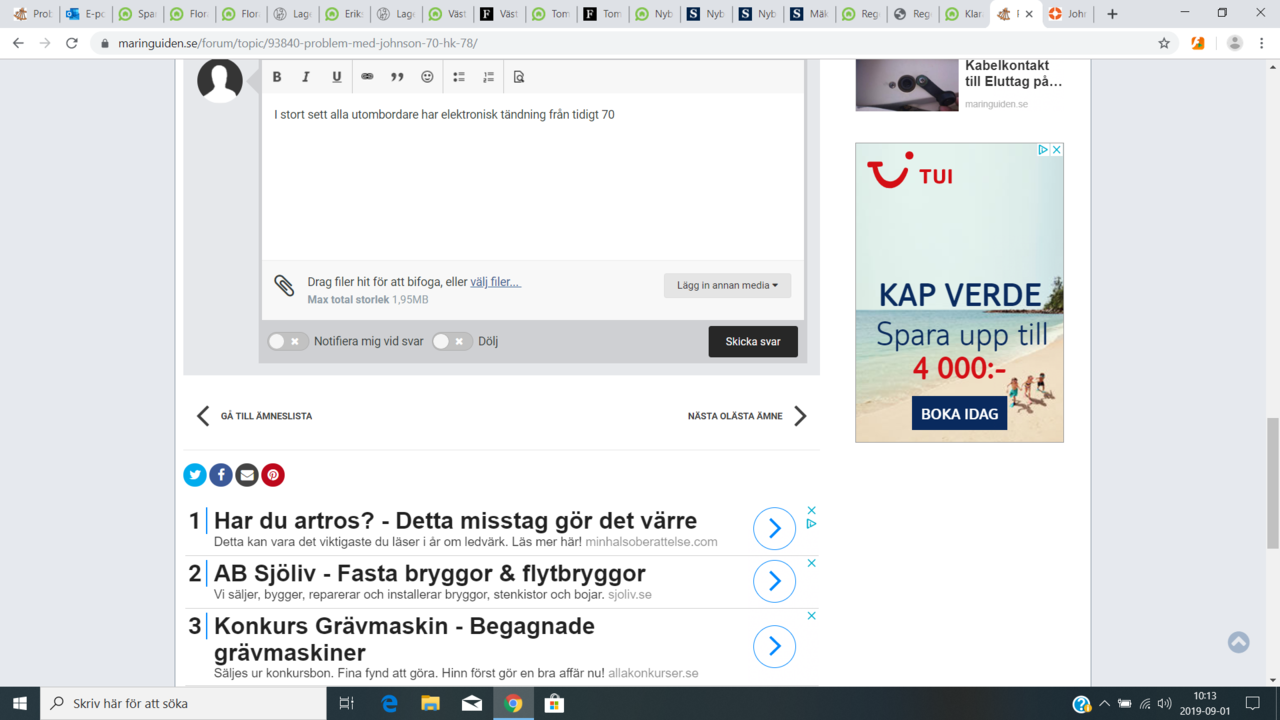Insert a link using the editor toolbar

367,77
